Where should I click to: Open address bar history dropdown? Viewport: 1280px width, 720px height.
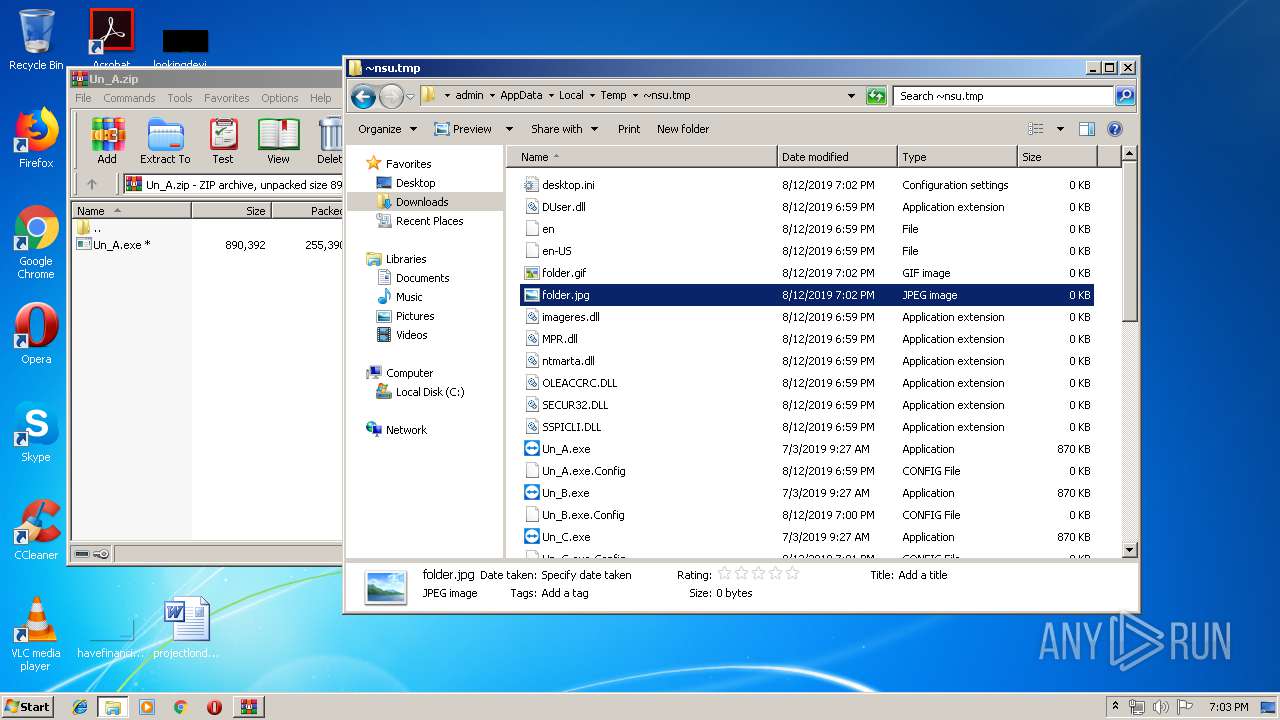[x=851, y=96]
